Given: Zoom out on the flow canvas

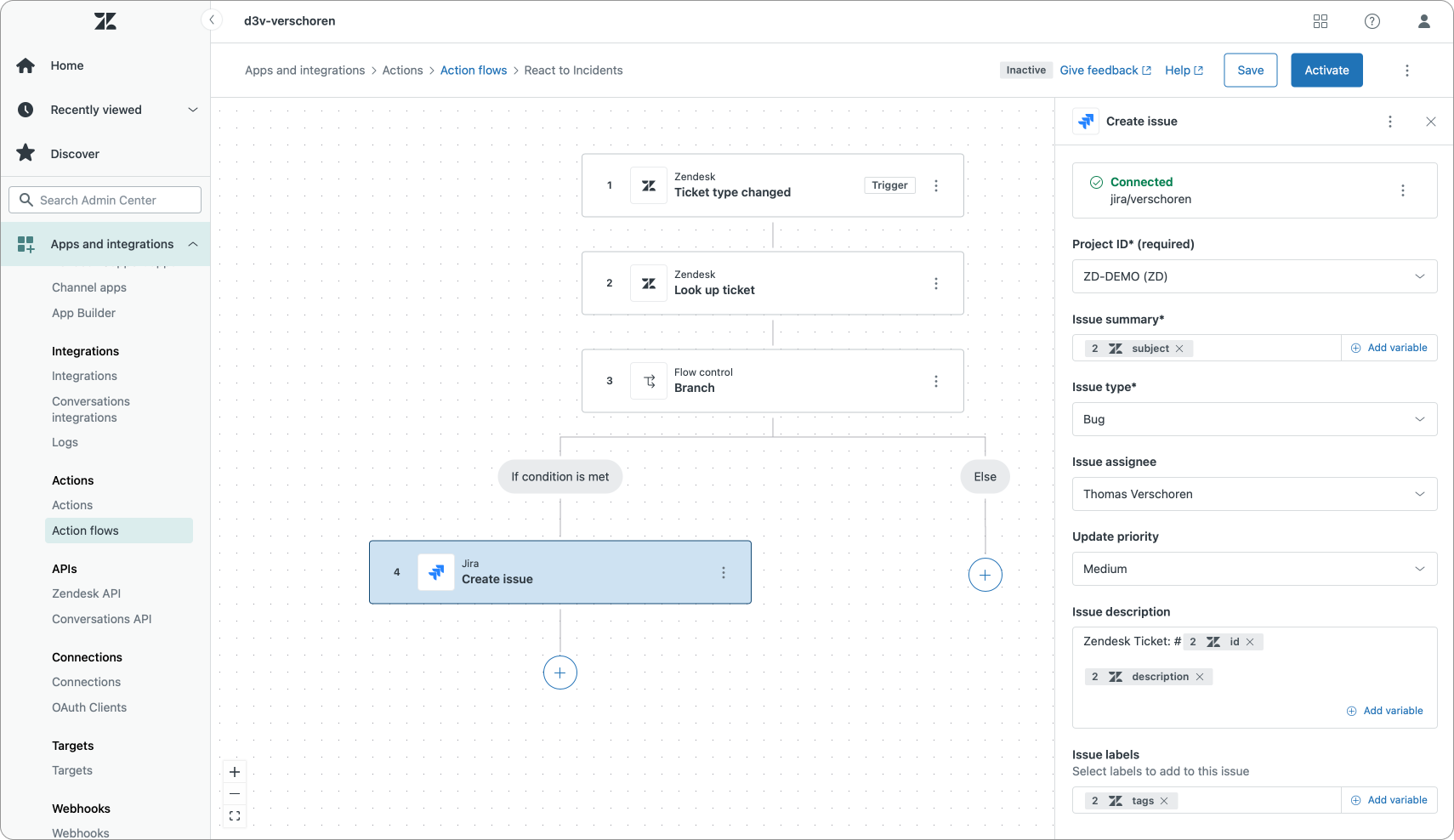Looking at the screenshot, I should (x=235, y=794).
